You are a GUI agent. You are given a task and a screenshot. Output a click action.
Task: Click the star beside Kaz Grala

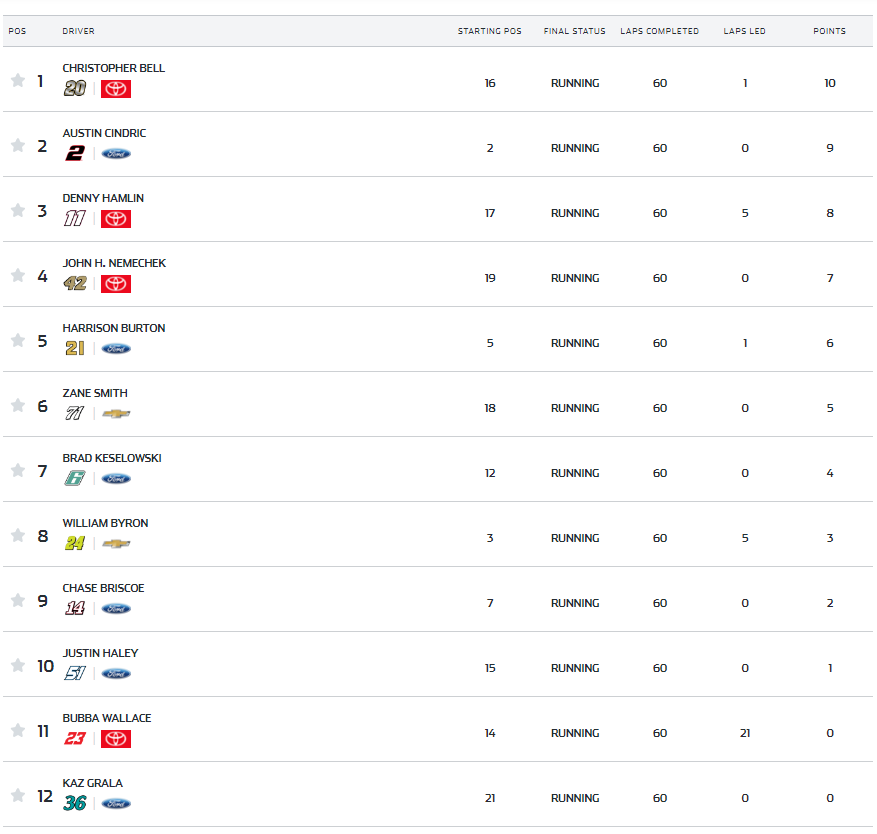[18, 795]
